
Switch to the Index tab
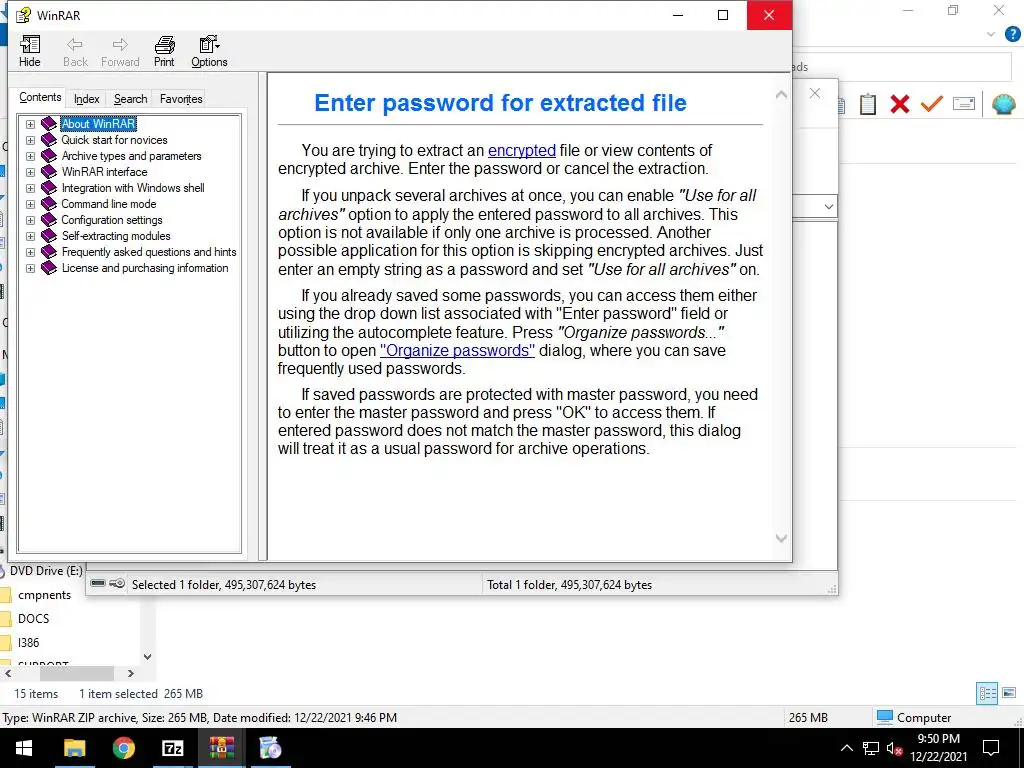tap(86, 99)
